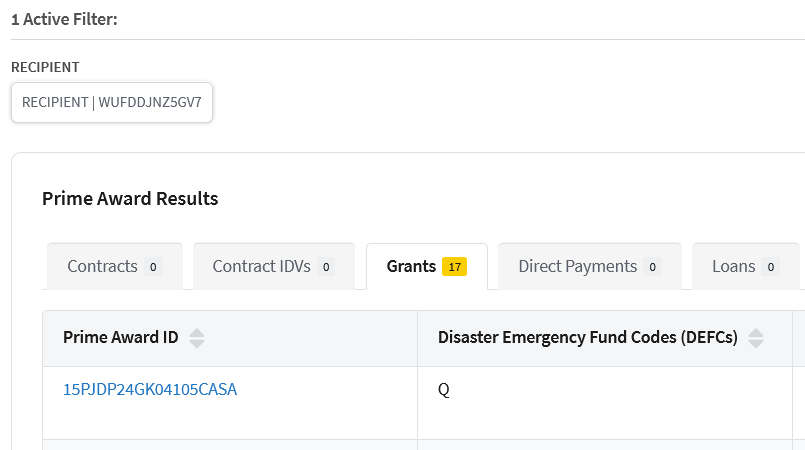This screenshot has height=450, width=805.
Task: Click the Prime Award Results heading
Action: click(130, 198)
